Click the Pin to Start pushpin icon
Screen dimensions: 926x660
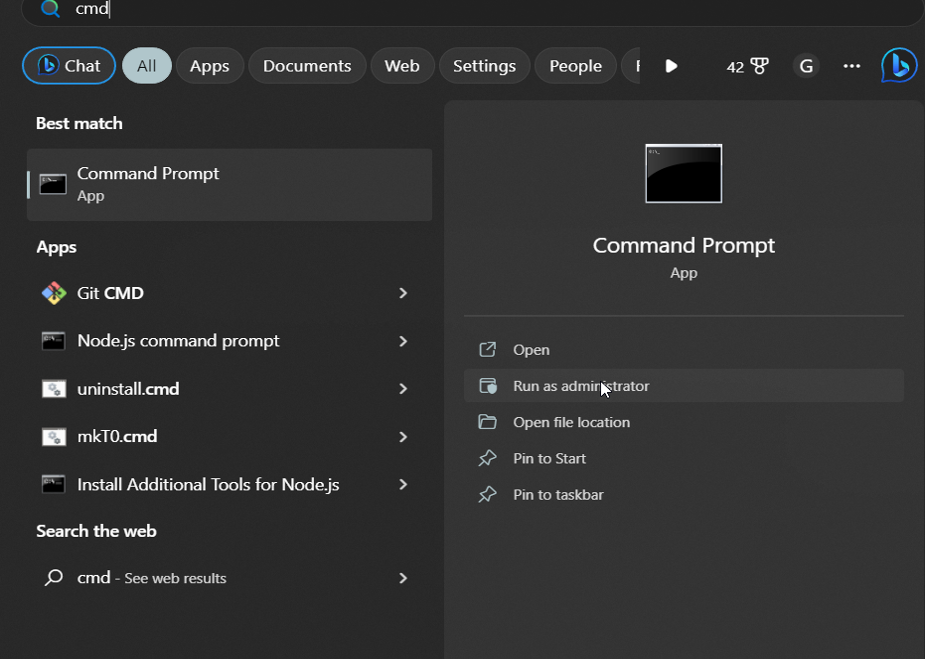pyautogui.click(x=487, y=458)
